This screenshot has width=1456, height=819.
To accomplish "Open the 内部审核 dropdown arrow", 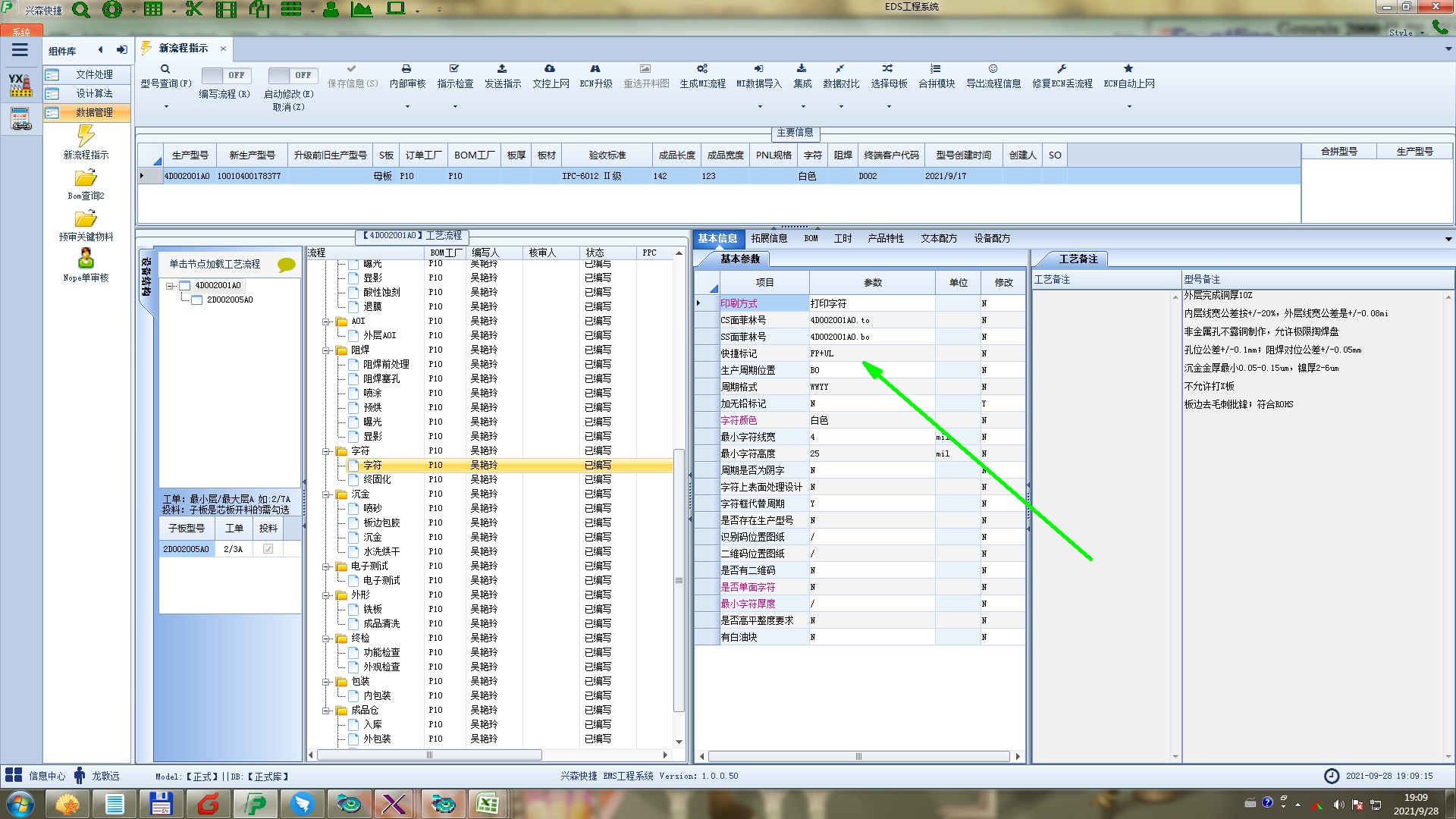I will pos(407,106).
